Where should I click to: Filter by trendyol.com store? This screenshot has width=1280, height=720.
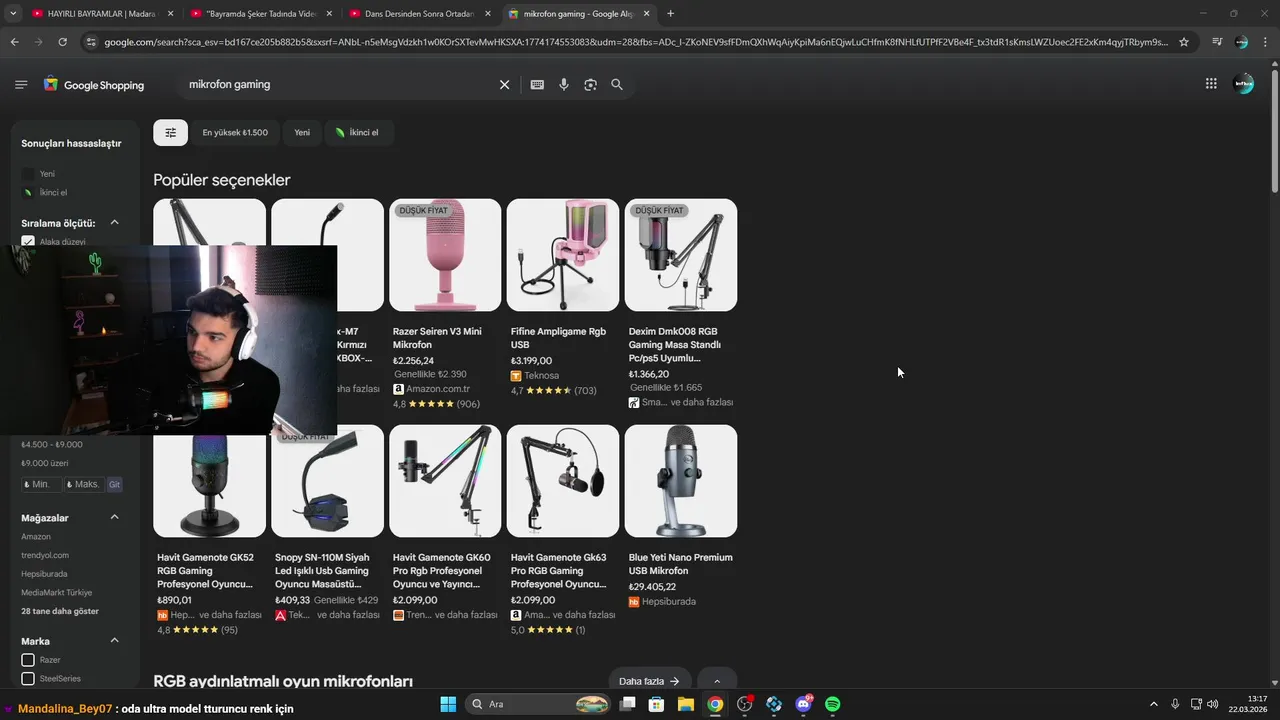click(45, 555)
